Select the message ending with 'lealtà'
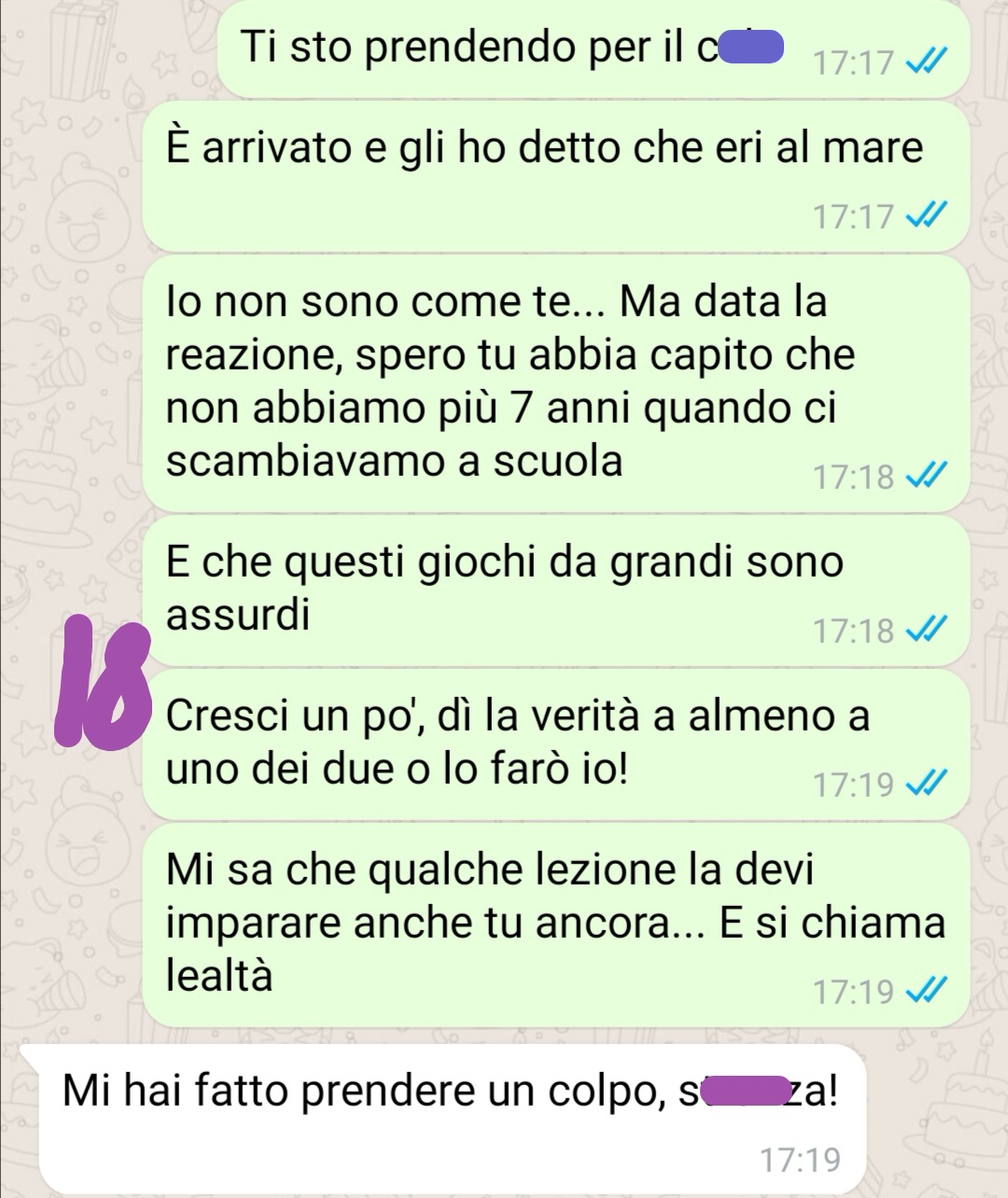Screen dimensions: 1008x1198 tap(556, 924)
